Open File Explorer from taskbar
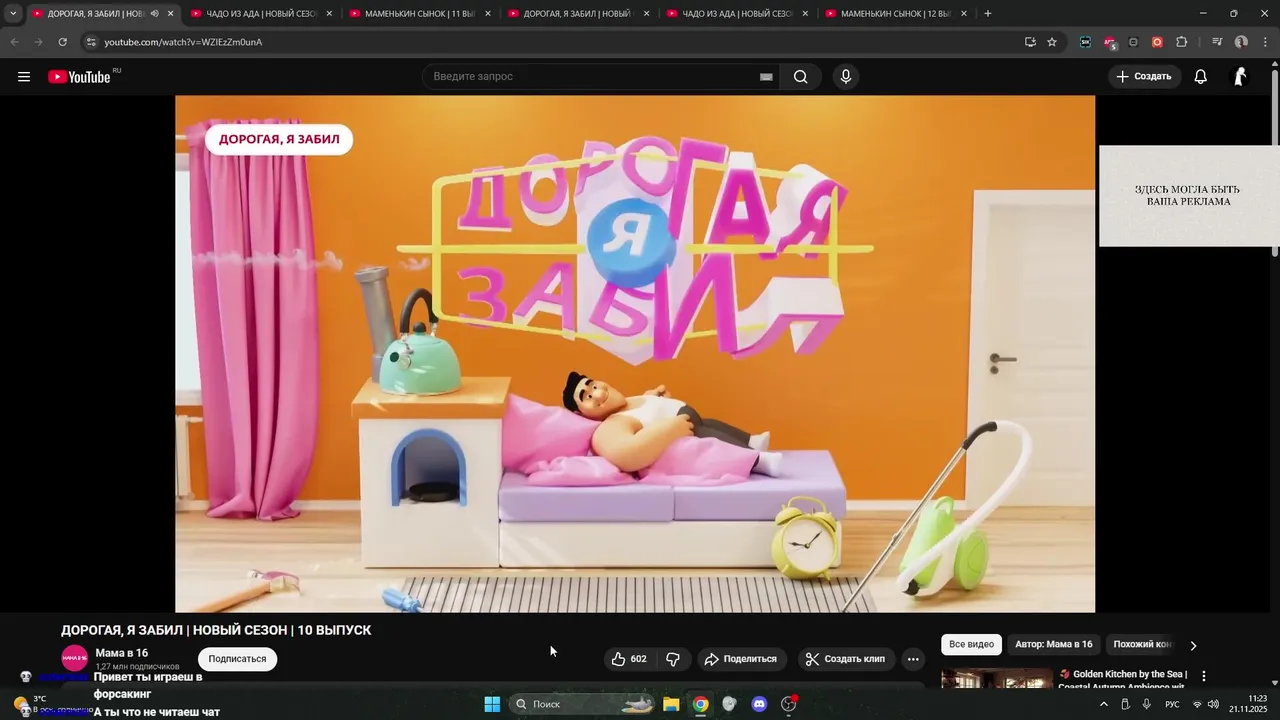Screen dimensions: 1280x720 click(671, 704)
